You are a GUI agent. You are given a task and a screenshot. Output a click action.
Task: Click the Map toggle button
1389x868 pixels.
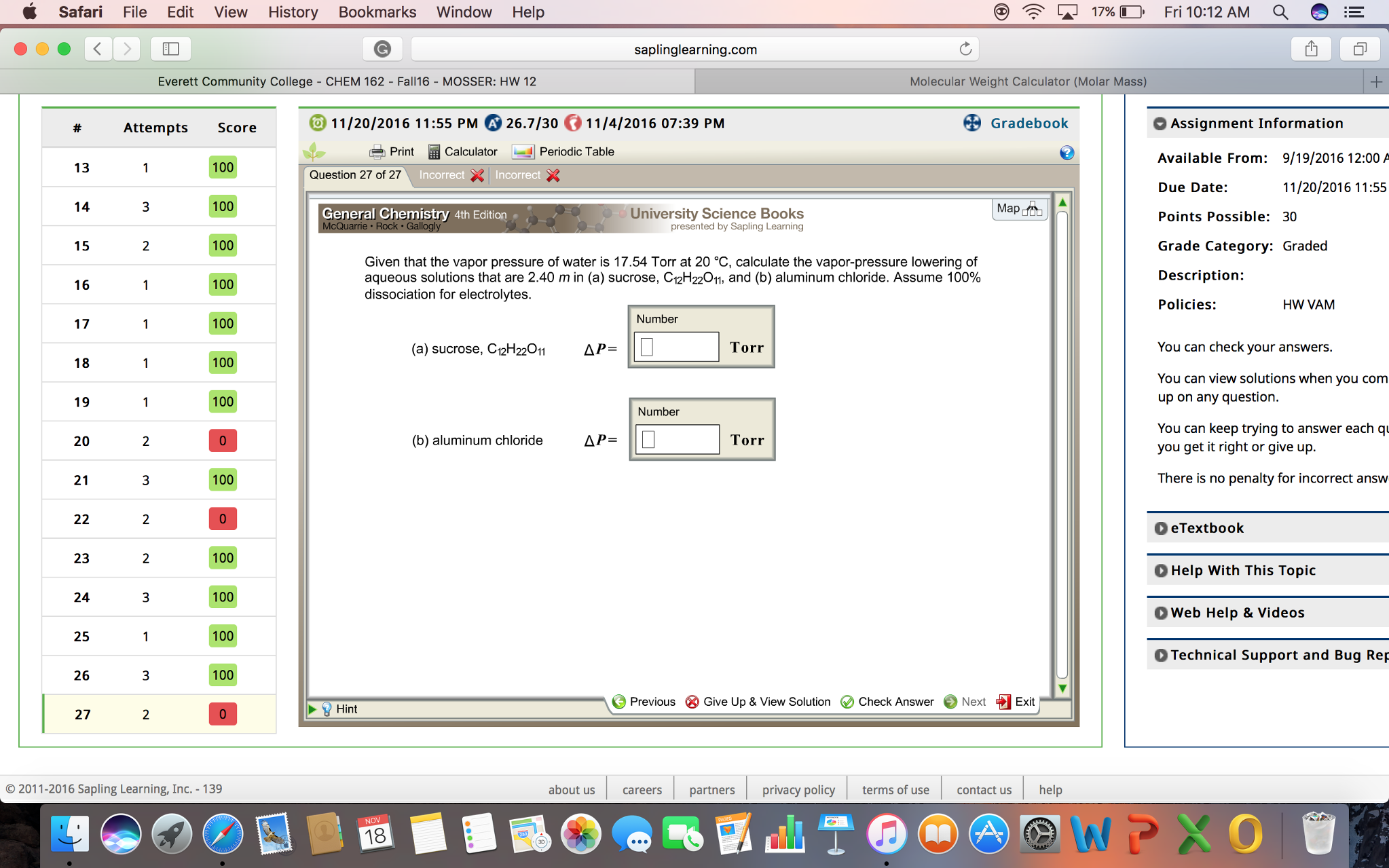(x=1016, y=208)
